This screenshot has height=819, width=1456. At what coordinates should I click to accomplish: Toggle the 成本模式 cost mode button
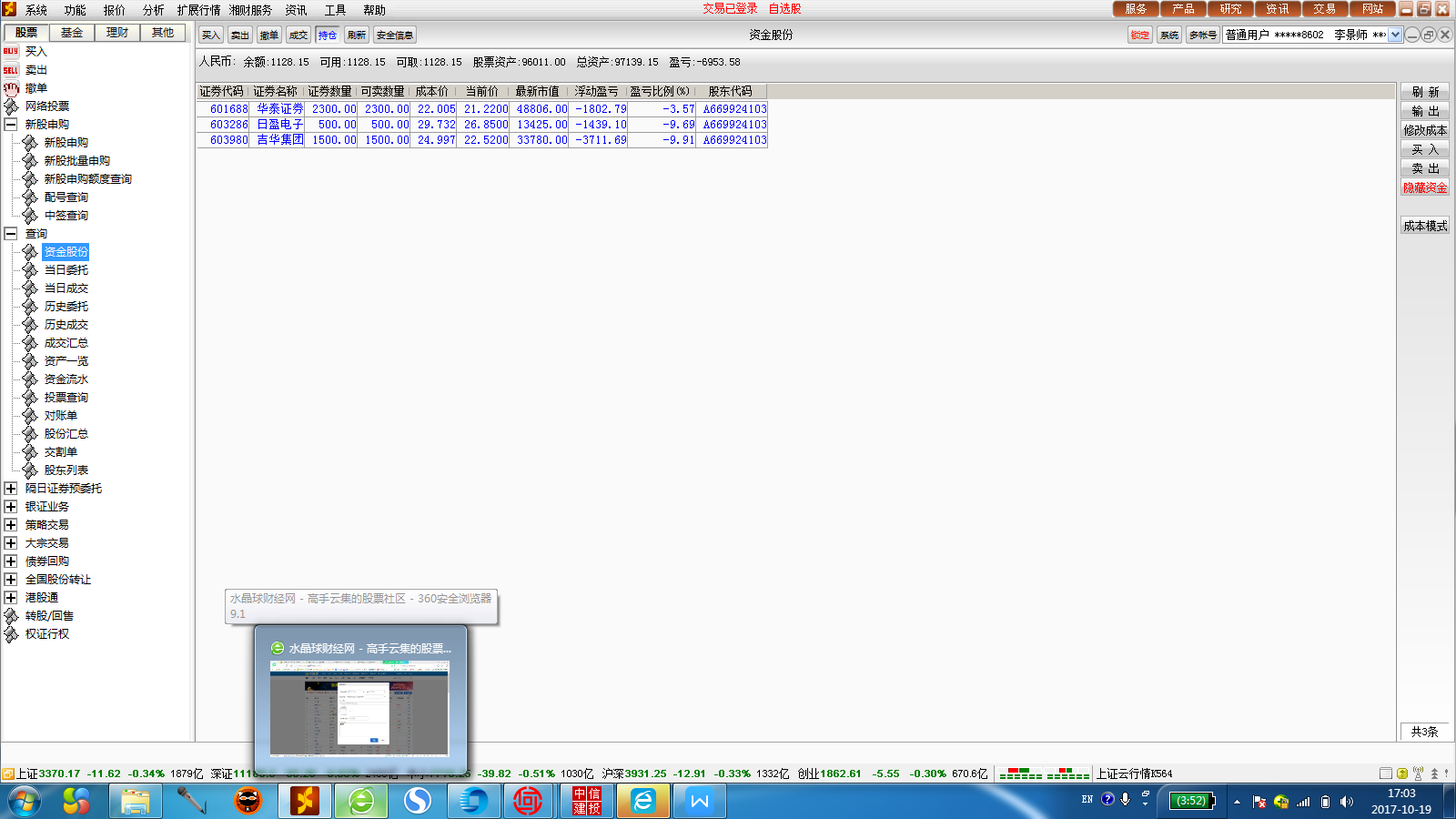(x=1424, y=227)
